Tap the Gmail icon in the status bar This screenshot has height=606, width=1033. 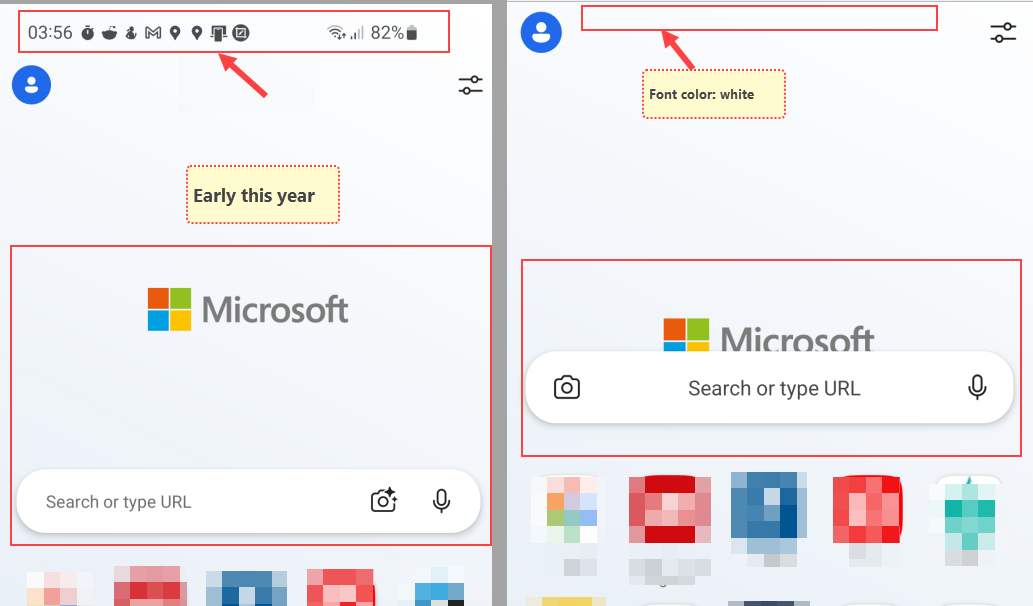[153, 32]
